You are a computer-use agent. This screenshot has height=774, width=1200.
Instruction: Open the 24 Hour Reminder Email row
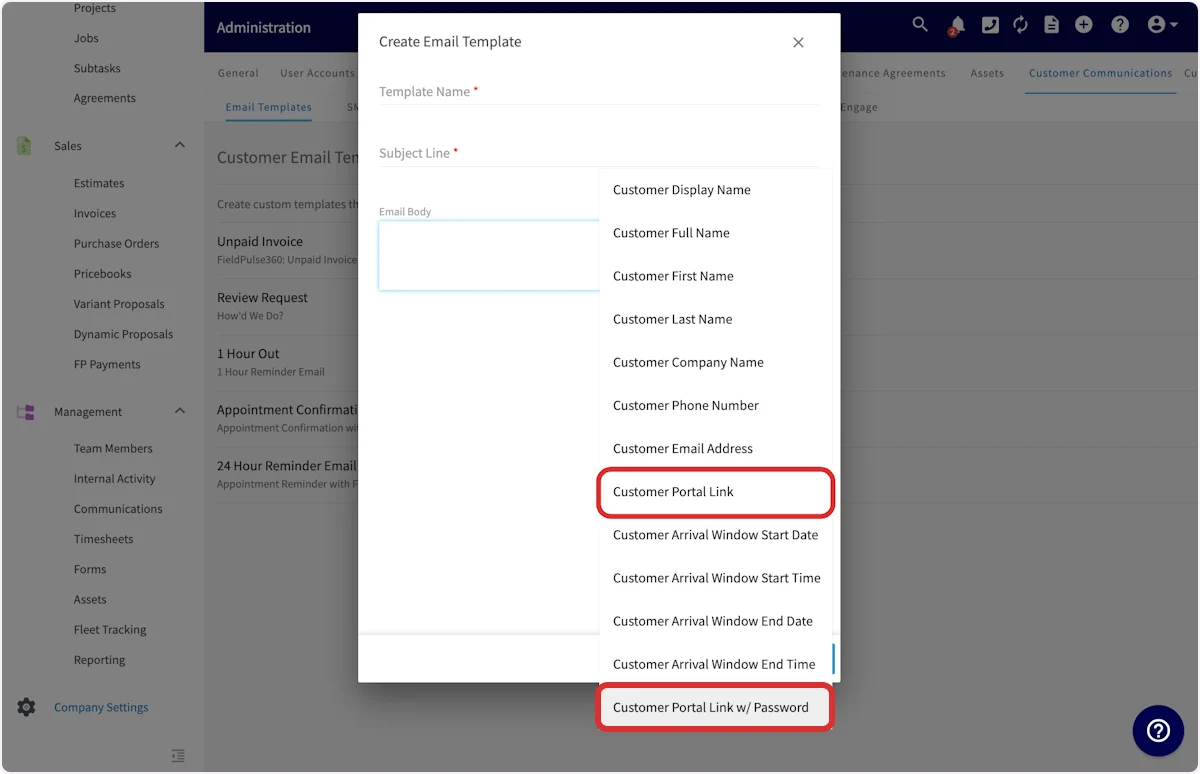[287, 473]
